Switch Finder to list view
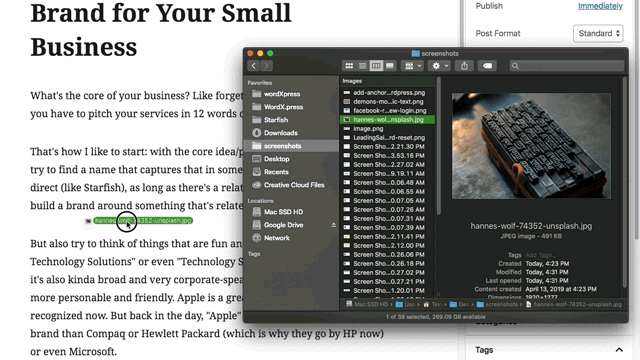 coord(362,66)
